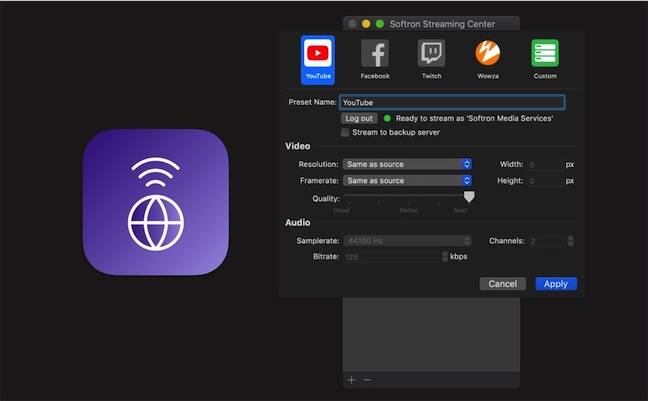Apply the preset settings

coord(556,284)
